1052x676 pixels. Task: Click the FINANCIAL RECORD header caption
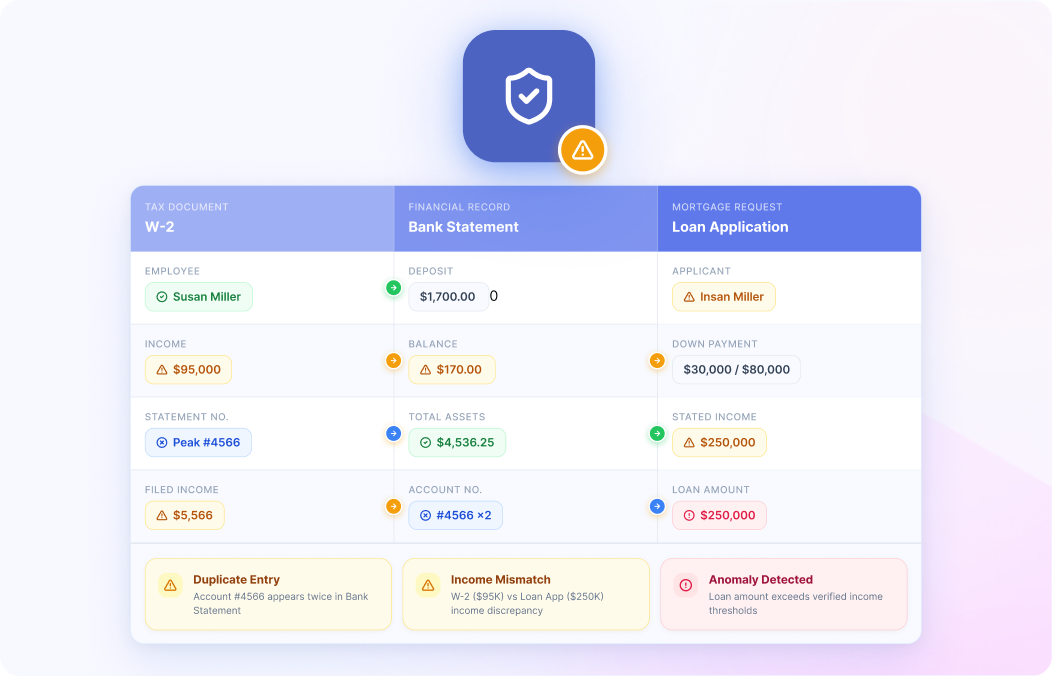460,207
